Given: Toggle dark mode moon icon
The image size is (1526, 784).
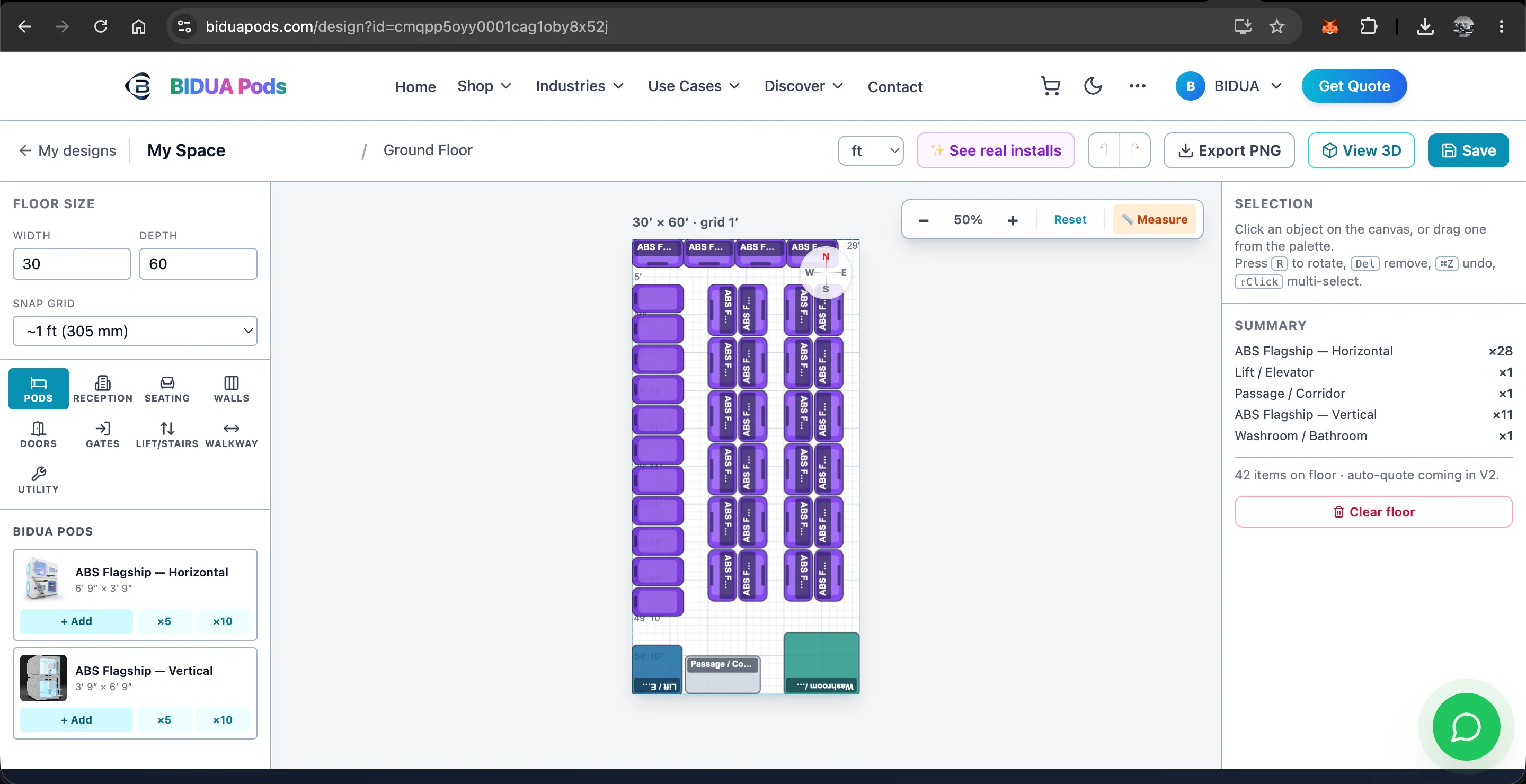Looking at the screenshot, I should pyautogui.click(x=1093, y=86).
